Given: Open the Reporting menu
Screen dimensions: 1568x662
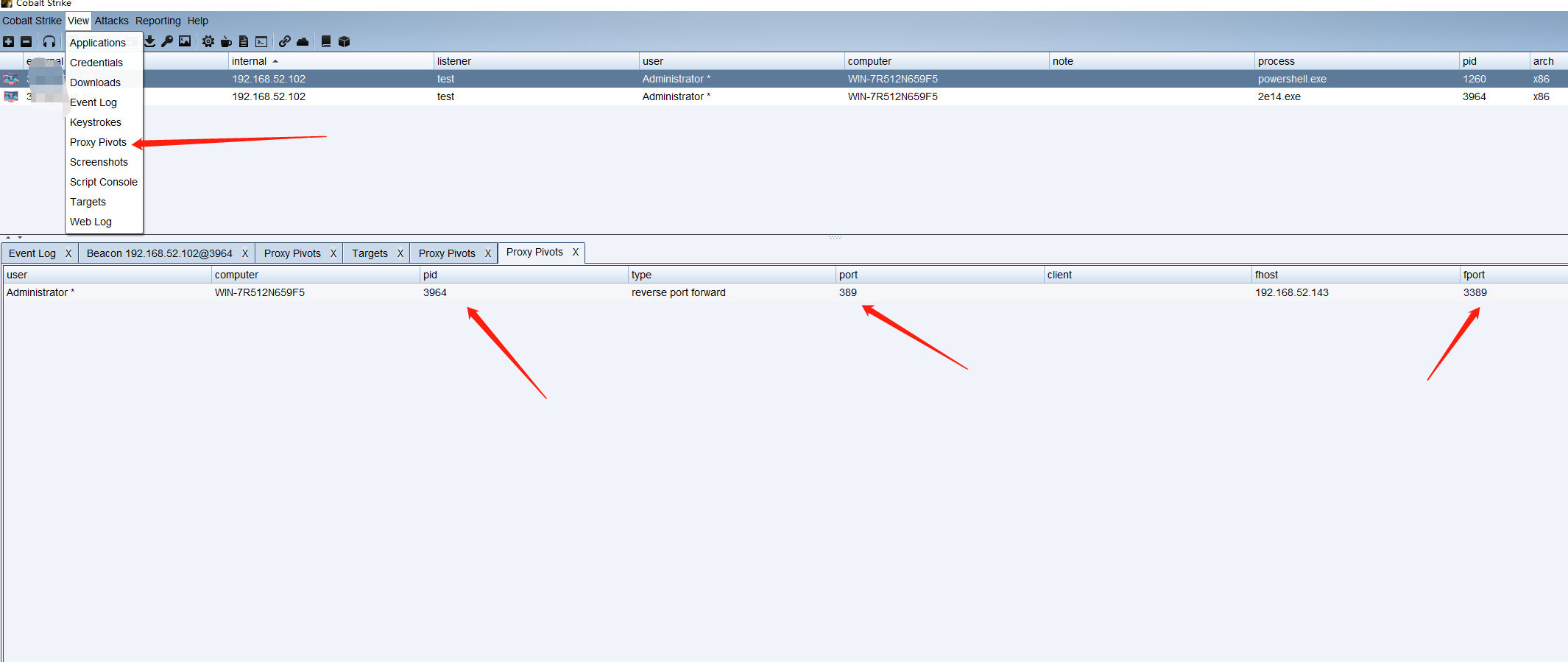Looking at the screenshot, I should pos(158,21).
